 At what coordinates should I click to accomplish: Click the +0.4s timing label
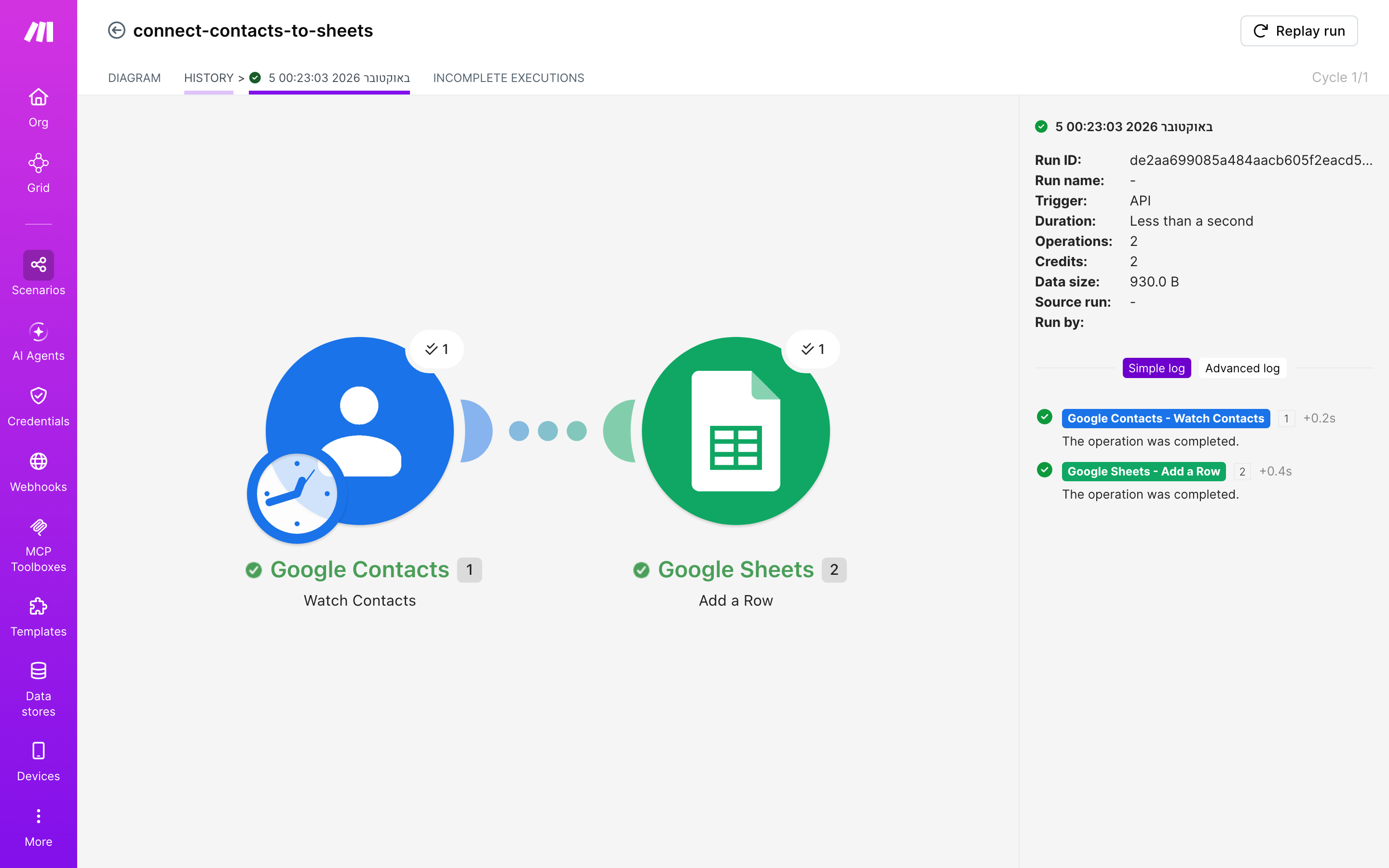1275,471
